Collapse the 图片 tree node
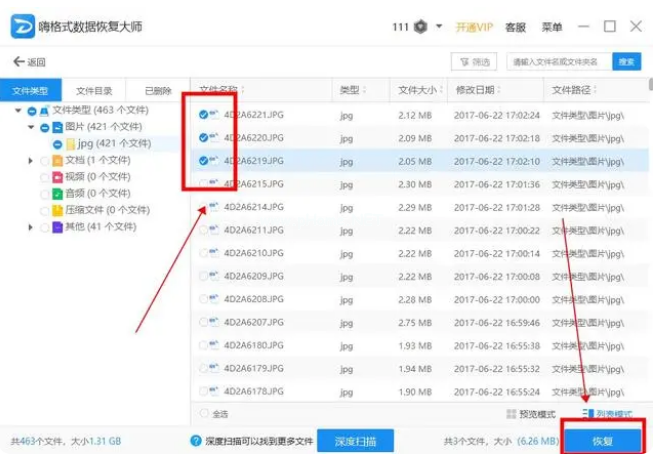Viewport: 653px width, 458px height. [31, 127]
